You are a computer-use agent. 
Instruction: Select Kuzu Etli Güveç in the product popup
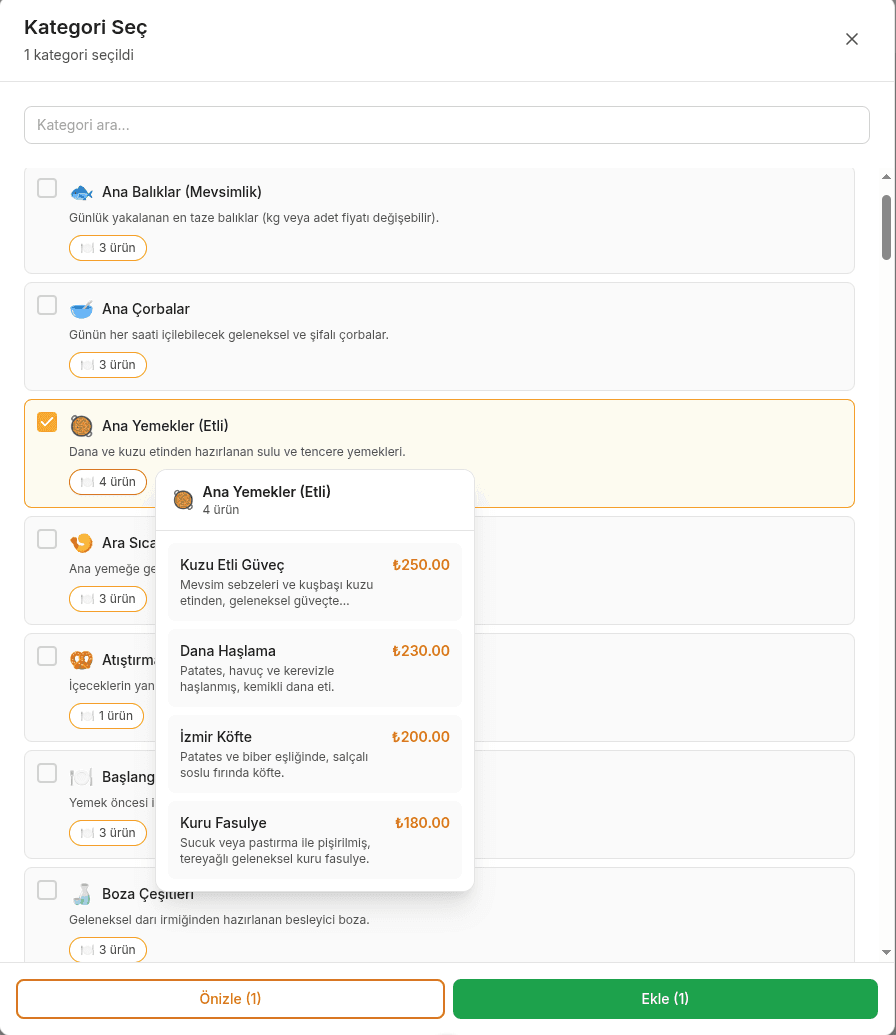pyautogui.click(x=314, y=582)
